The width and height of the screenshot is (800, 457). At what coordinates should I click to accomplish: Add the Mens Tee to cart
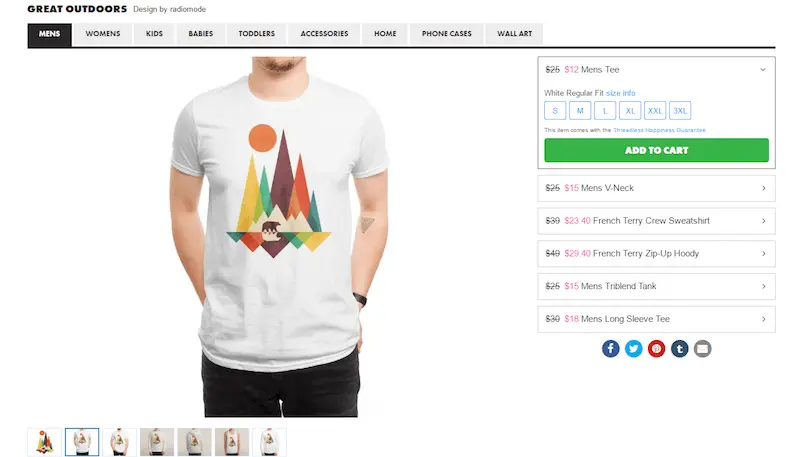[656, 150]
